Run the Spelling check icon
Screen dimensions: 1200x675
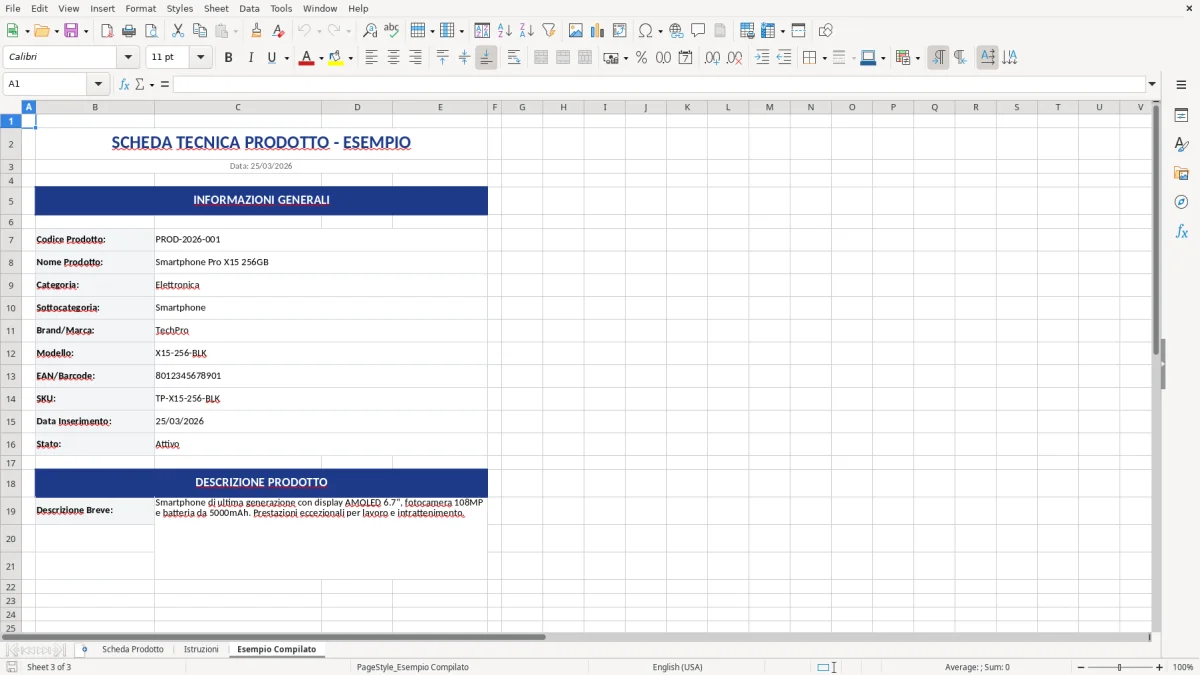[x=392, y=31]
